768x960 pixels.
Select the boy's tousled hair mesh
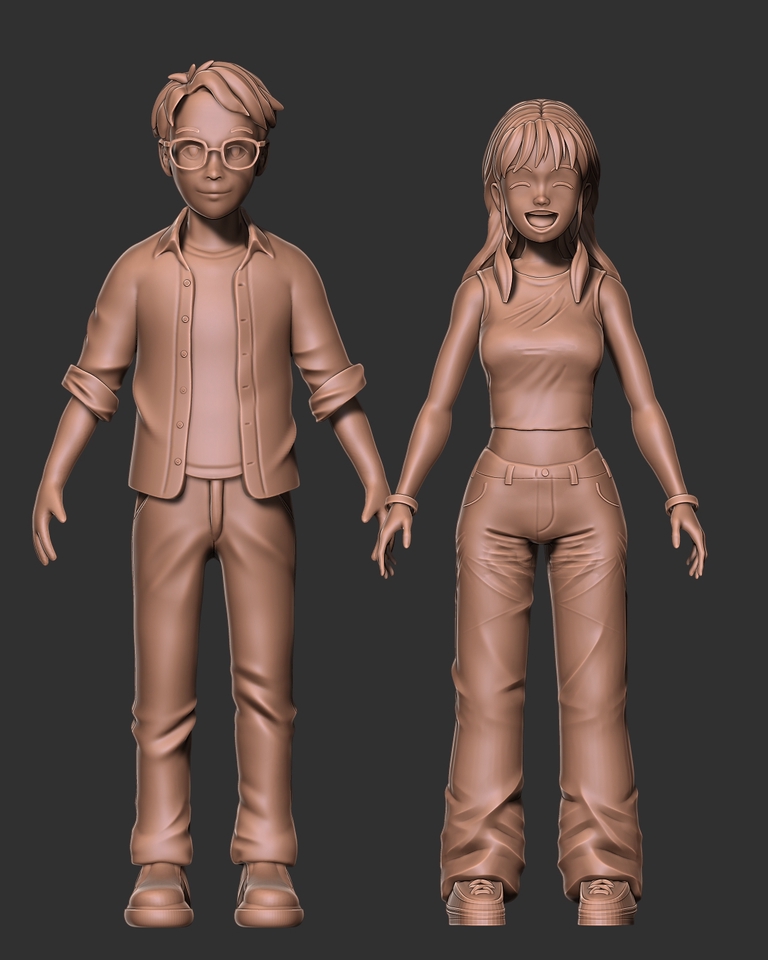pos(216,98)
